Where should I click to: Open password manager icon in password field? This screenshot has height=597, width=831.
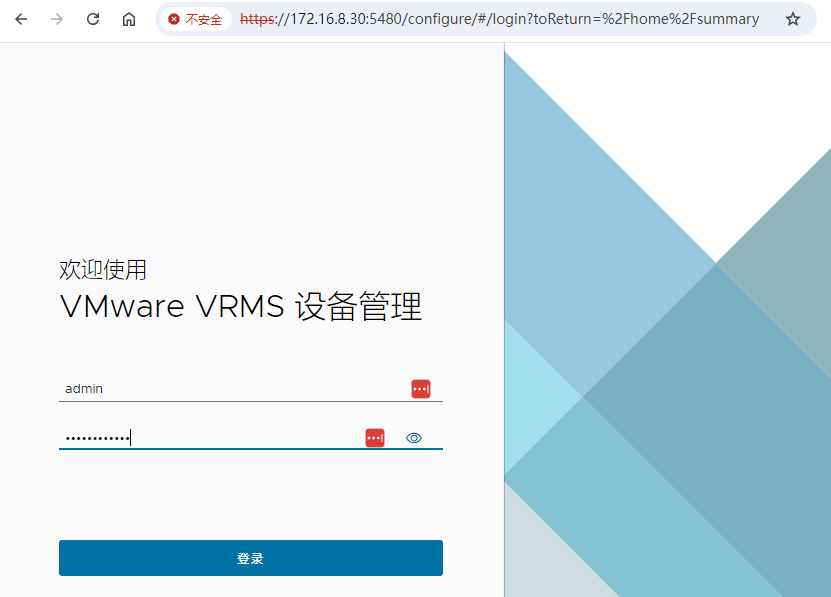tap(375, 438)
